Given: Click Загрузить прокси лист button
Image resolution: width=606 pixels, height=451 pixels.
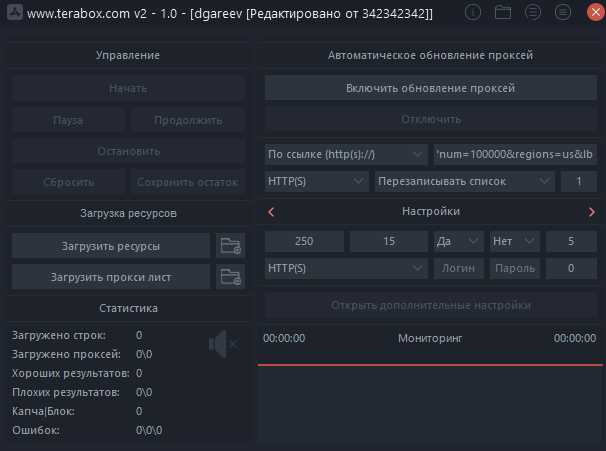Looking at the screenshot, I should point(111,277).
